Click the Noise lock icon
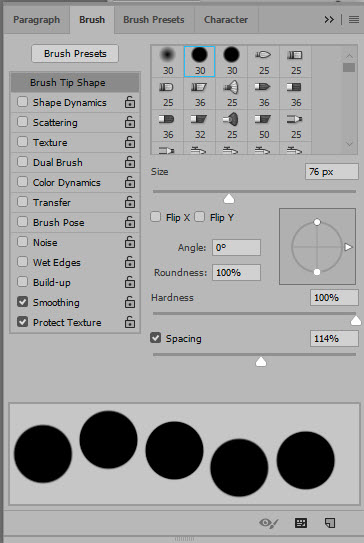The height and width of the screenshot is (543, 364). click(x=130, y=242)
